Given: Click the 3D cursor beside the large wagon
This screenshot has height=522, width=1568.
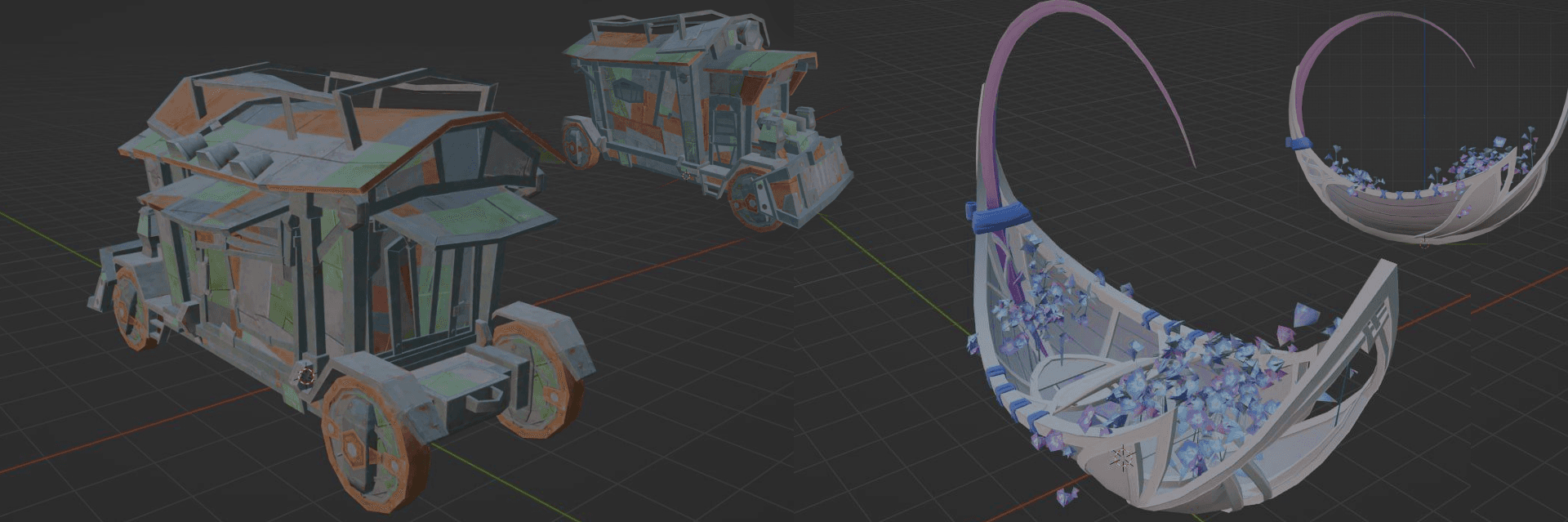Looking at the screenshot, I should click(306, 377).
